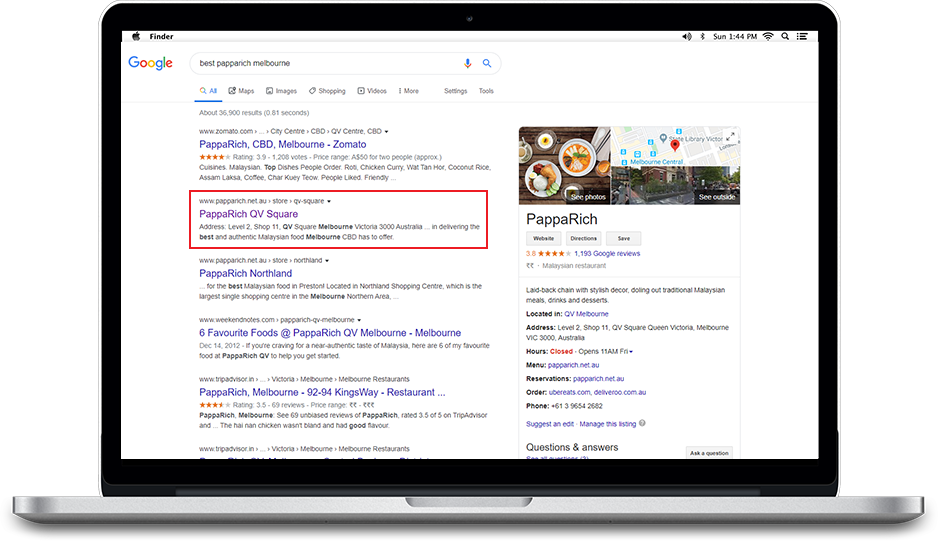Click 'Ask a question' button

point(709,453)
